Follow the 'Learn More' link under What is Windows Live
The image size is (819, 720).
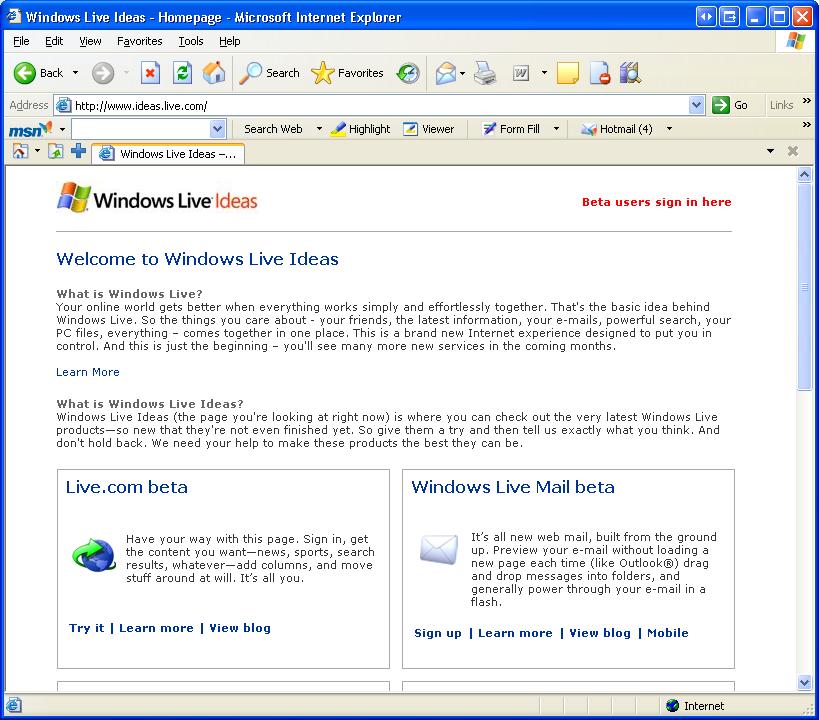tap(88, 372)
